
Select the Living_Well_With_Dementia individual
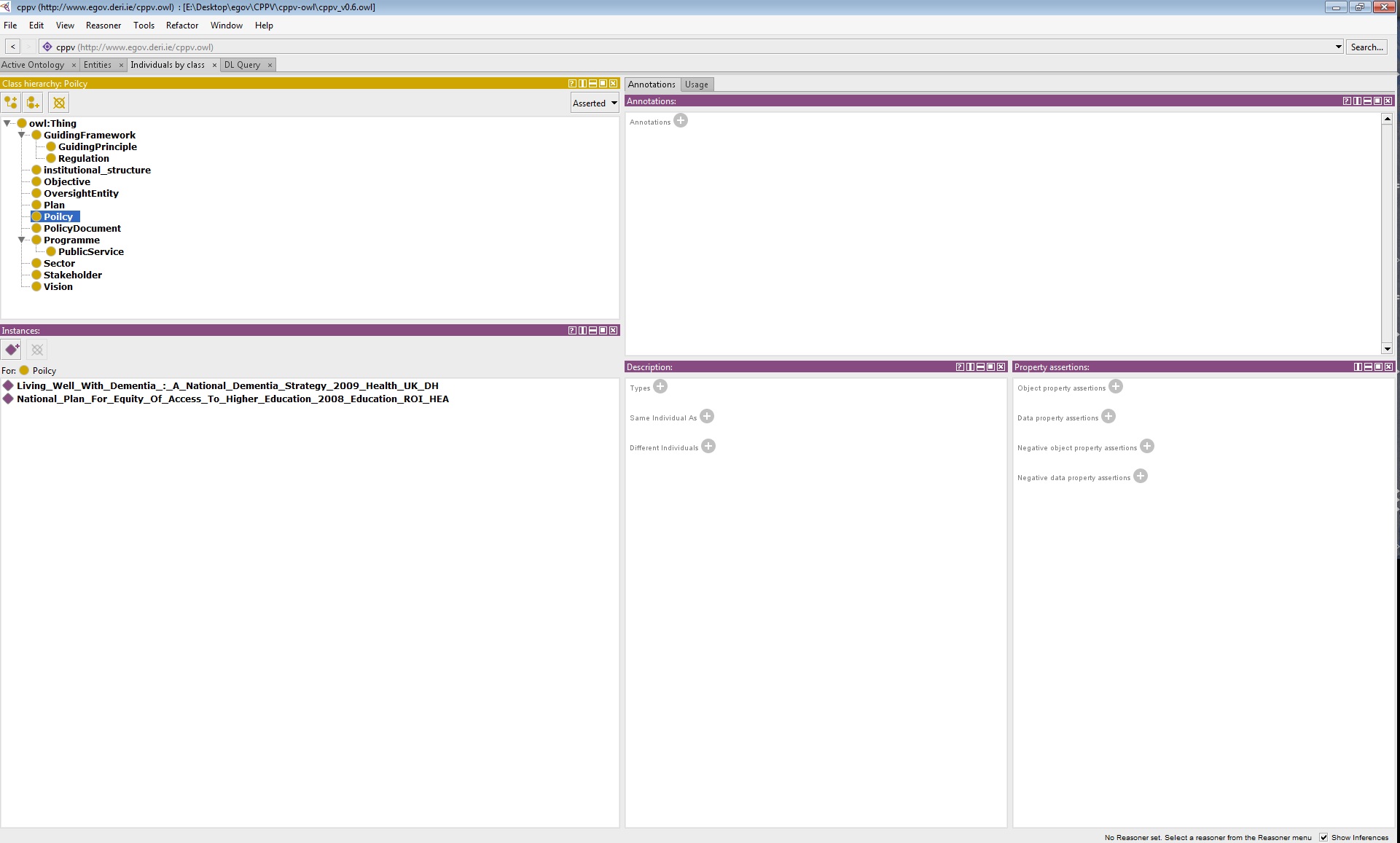coord(227,386)
